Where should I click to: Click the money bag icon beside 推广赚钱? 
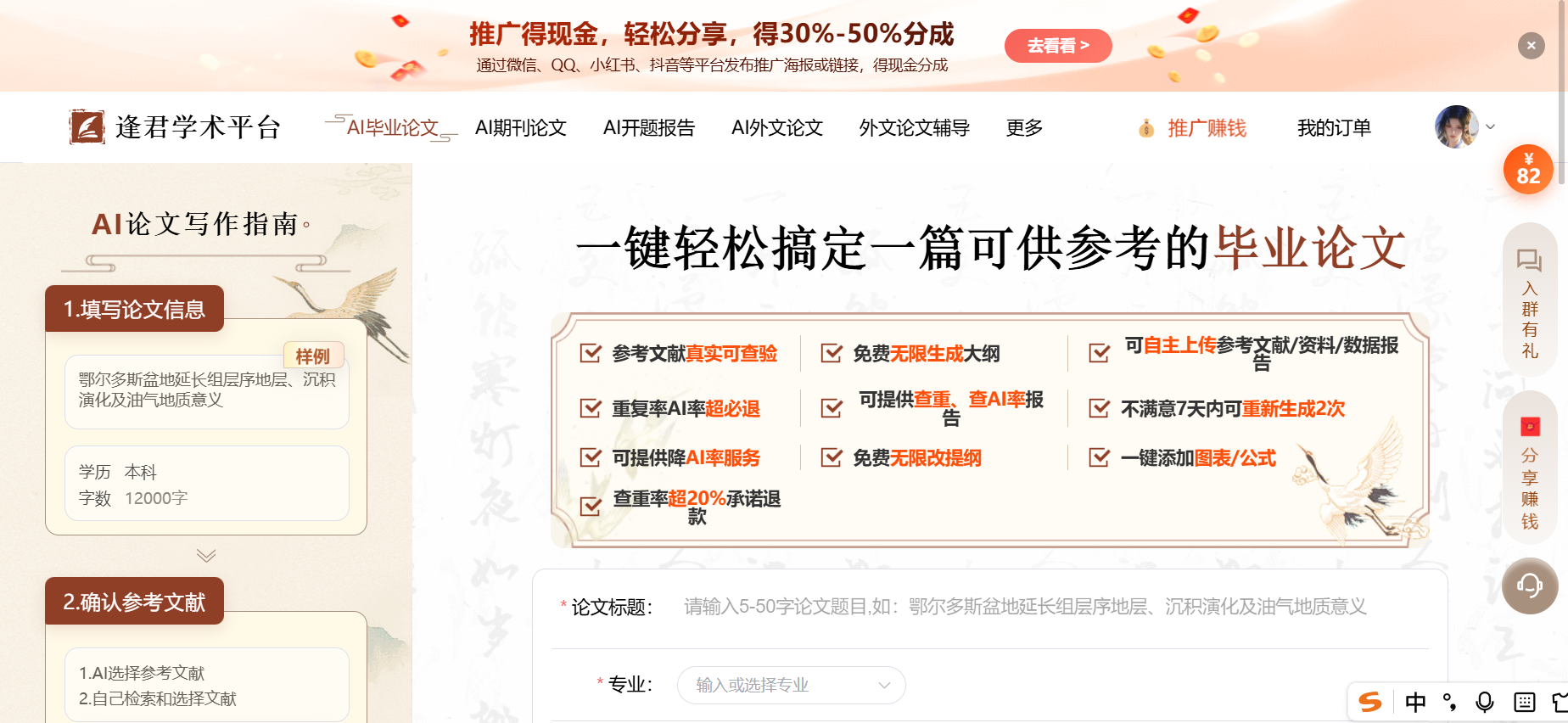point(1146,128)
